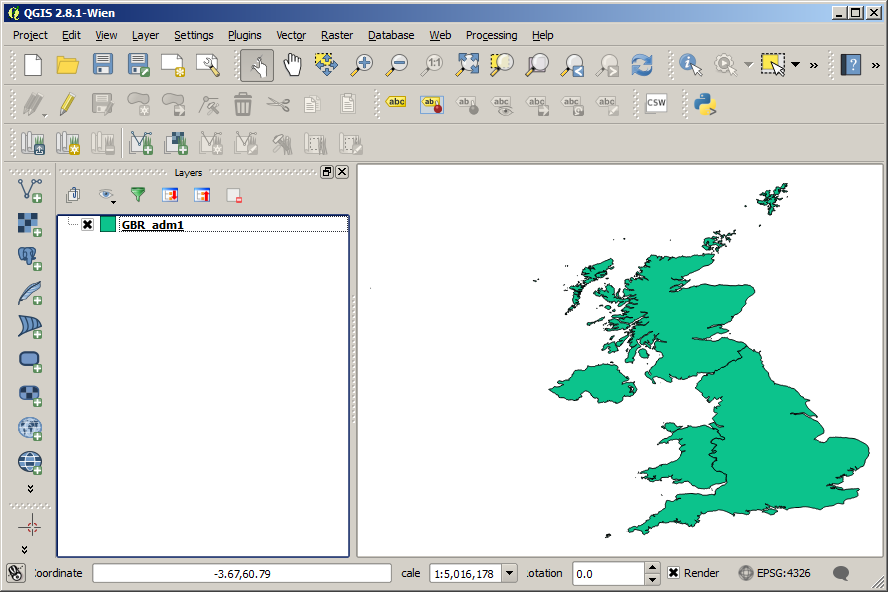This screenshot has height=592, width=888.
Task: Toggle editing with the pencil icon
Action: pyautogui.click(x=68, y=103)
